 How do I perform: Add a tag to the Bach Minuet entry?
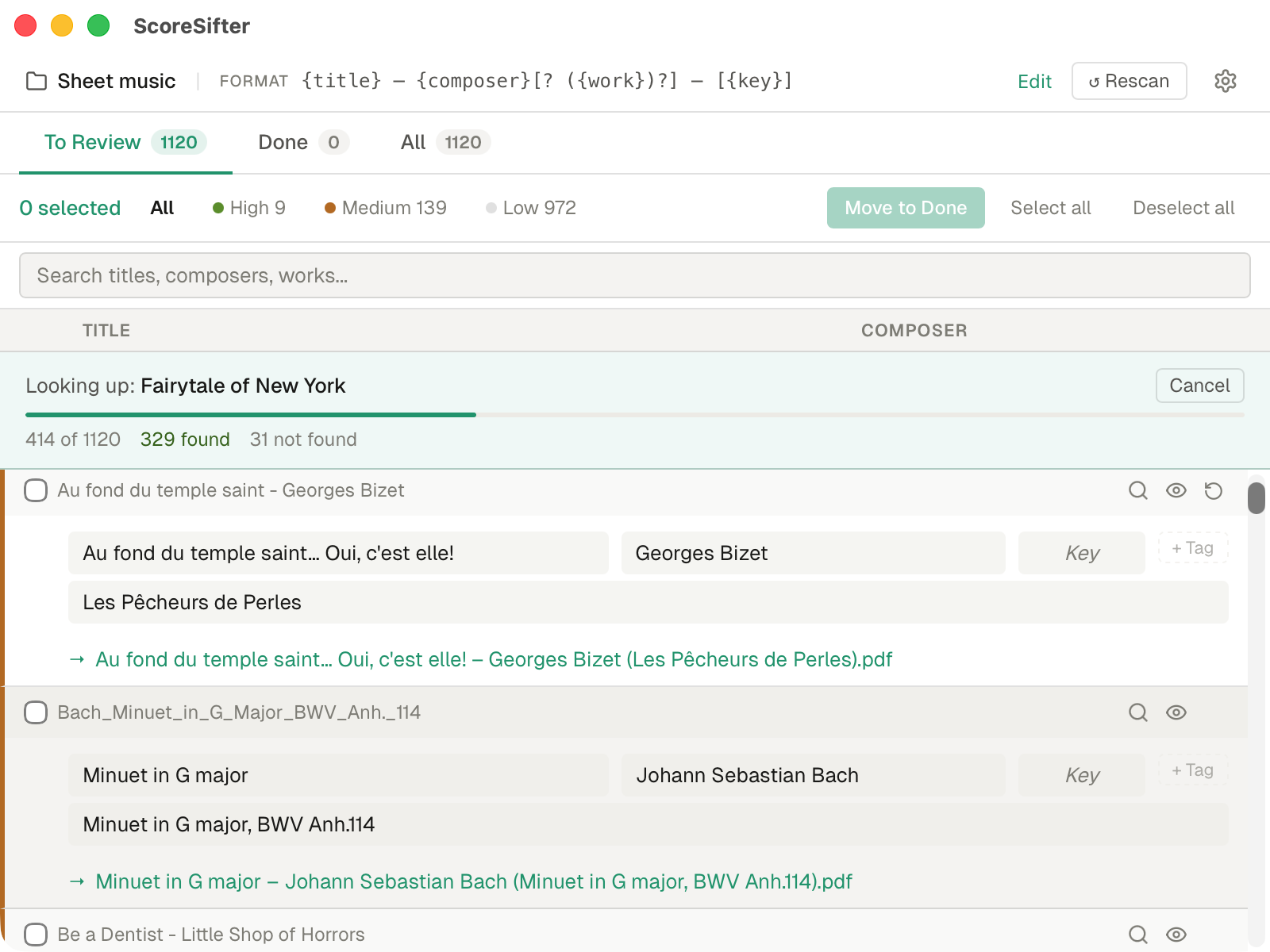[x=1191, y=770]
